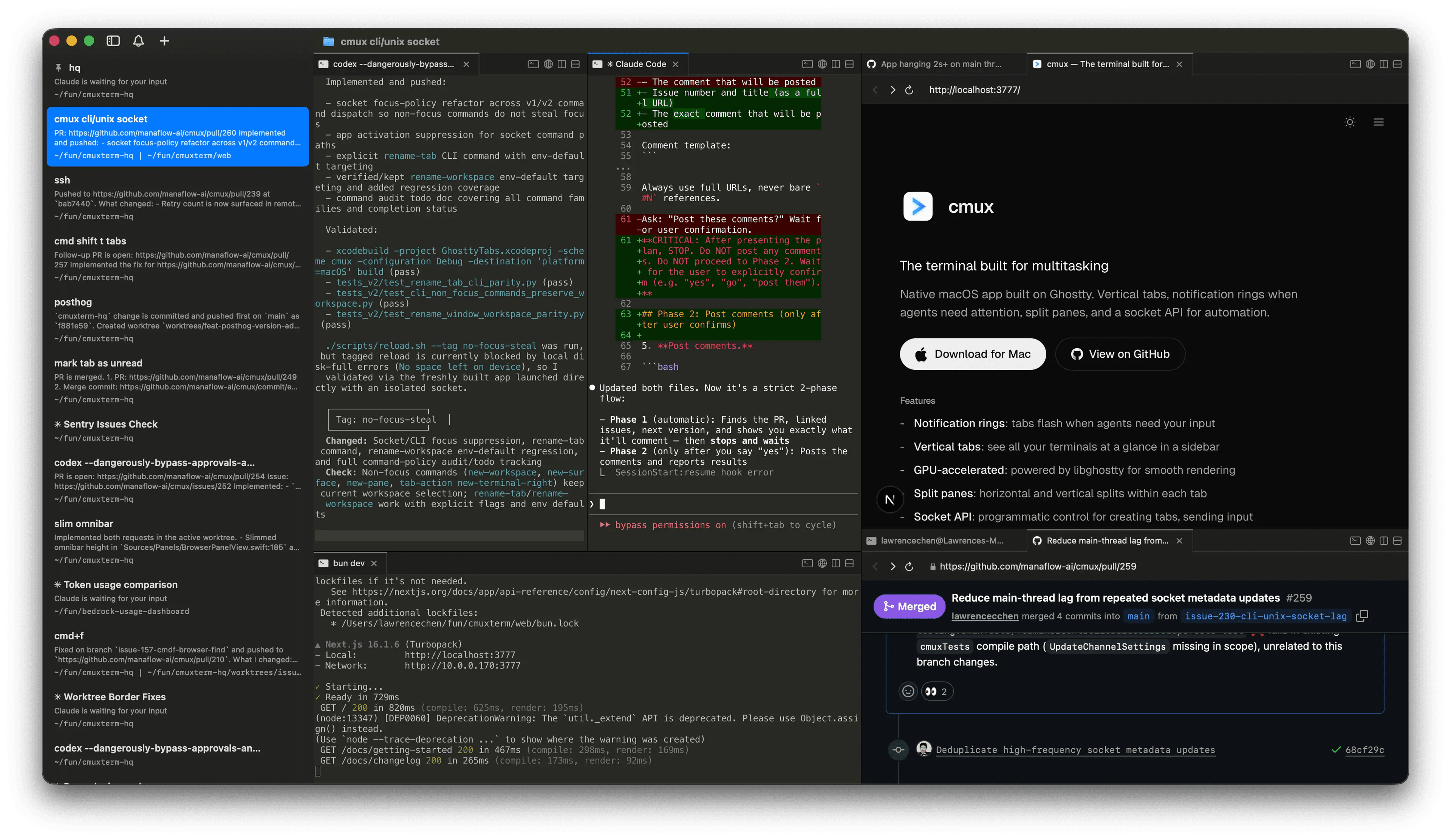
Task: Click the Download for Mac button
Action: [x=973, y=354]
